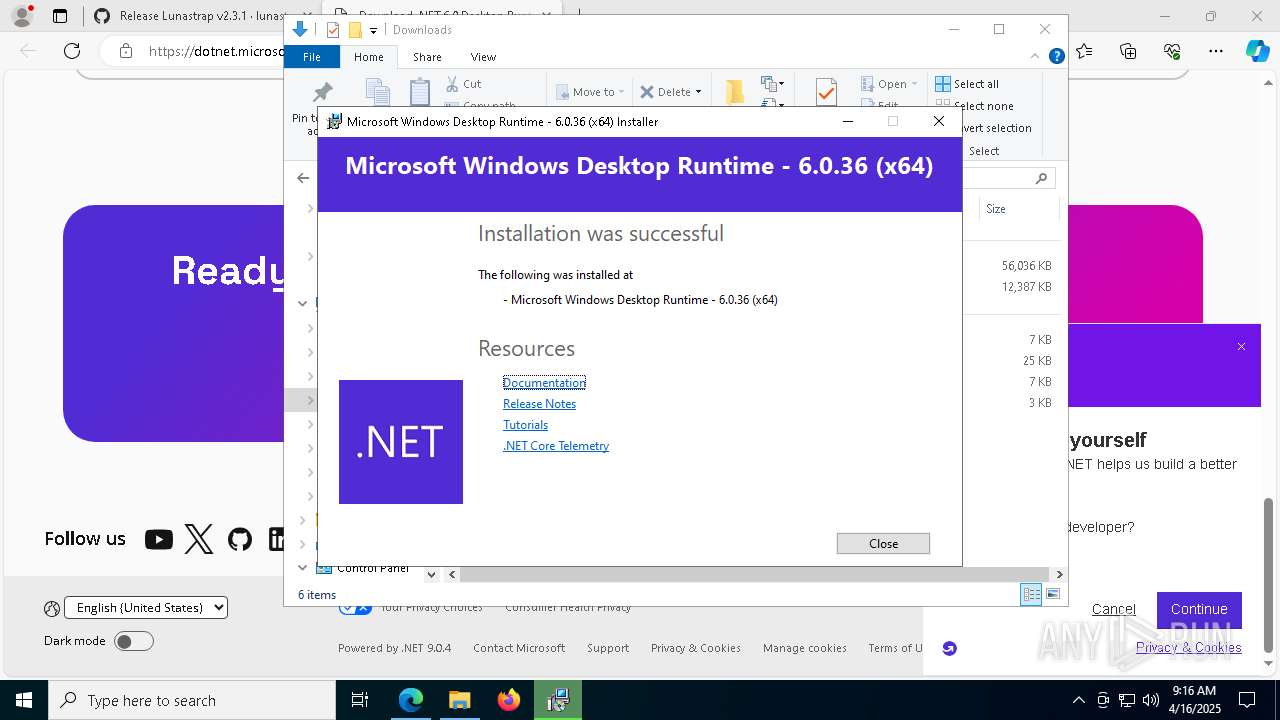The image size is (1280, 720).
Task: Click Manage cookies footer link
Action: [805, 648]
